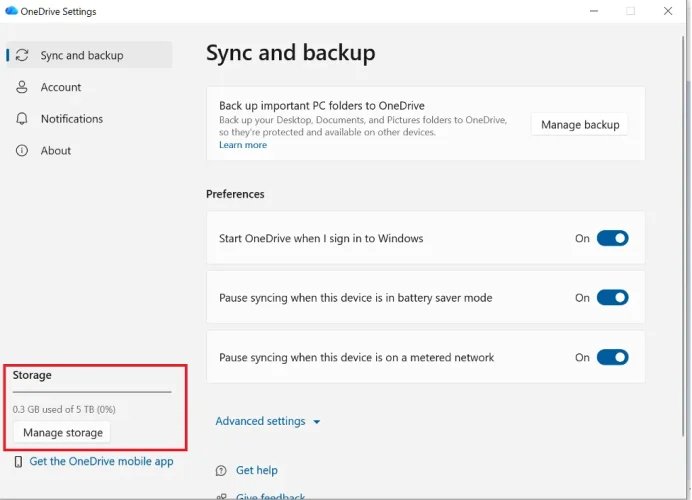Click the Storage heading
This screenshot has height=500, width=692.
pos(32,375)
